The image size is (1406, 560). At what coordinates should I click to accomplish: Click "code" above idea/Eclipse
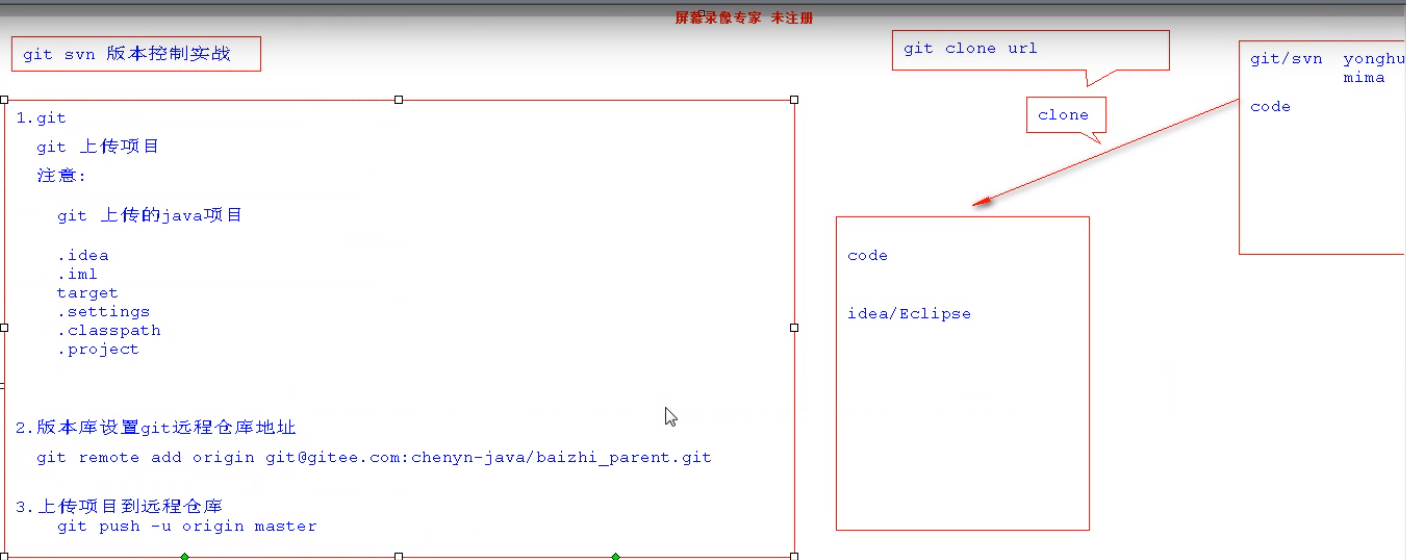tap(867, 255)
